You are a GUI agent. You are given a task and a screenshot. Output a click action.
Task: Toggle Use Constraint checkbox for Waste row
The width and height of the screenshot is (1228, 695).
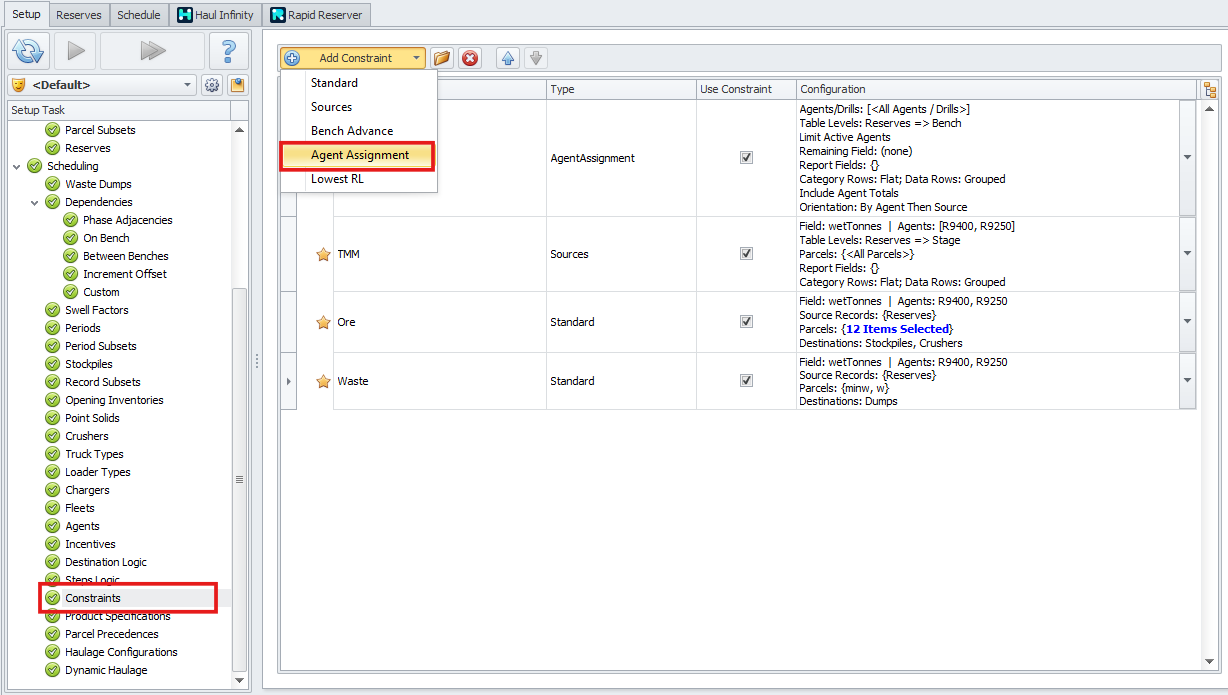(746, 381)
